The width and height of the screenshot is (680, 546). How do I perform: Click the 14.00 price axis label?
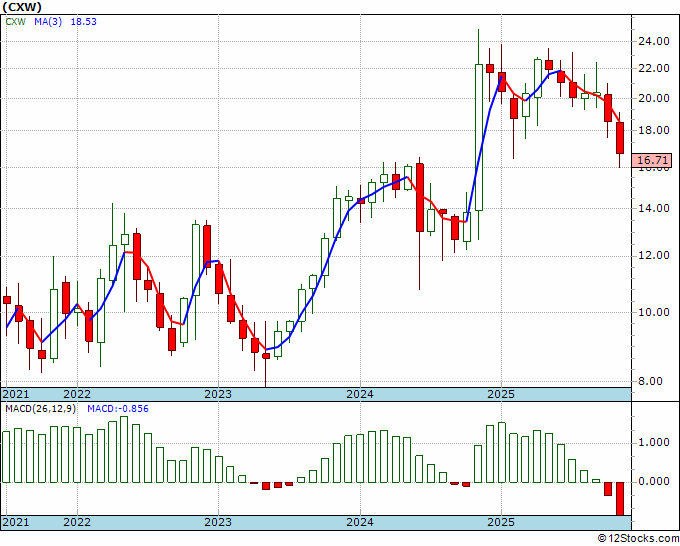(654, 209)
